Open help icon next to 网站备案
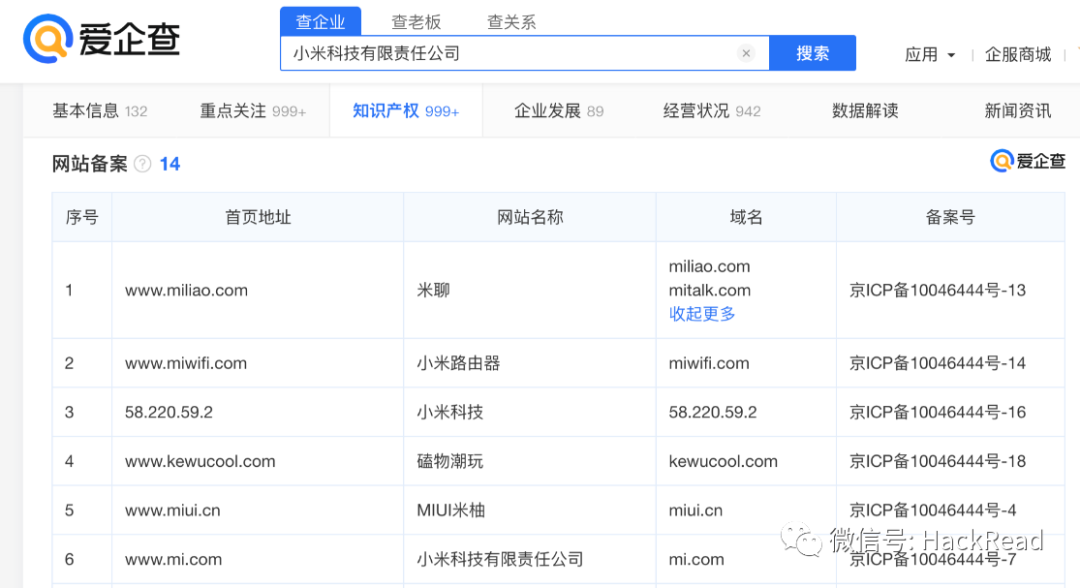This screenshot has height=588, width=1080. pyautogui.click(x=143, y=164)
